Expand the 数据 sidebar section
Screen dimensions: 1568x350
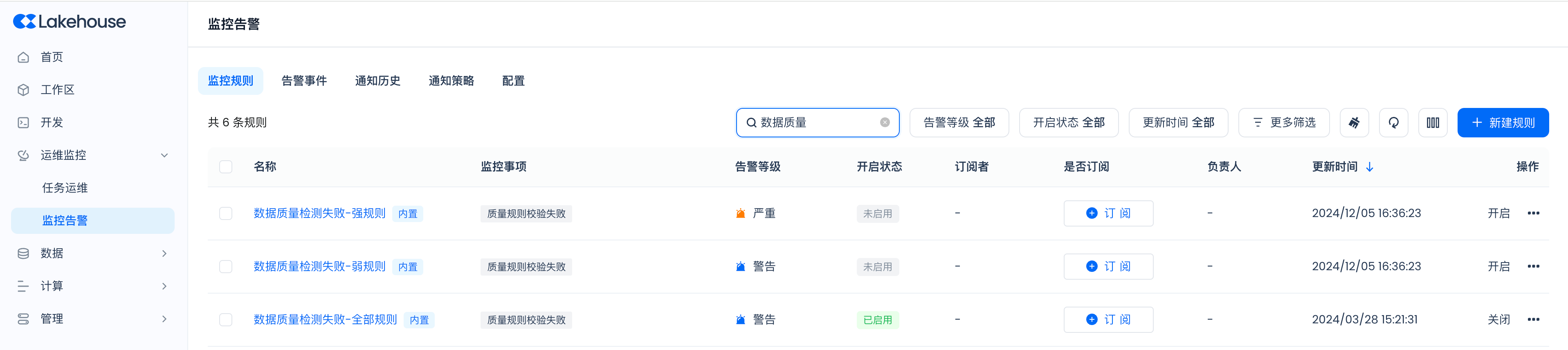(x=164, y=253)
